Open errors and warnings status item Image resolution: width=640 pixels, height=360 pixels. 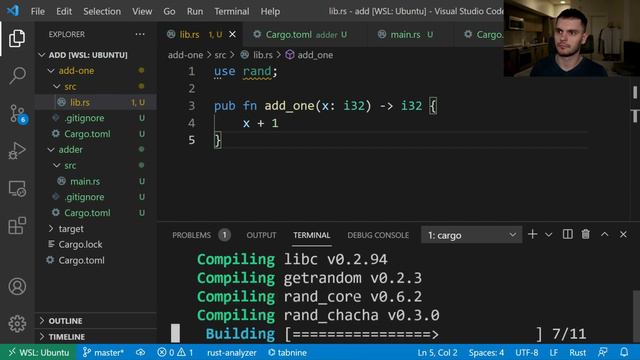[x=175, y=352]
